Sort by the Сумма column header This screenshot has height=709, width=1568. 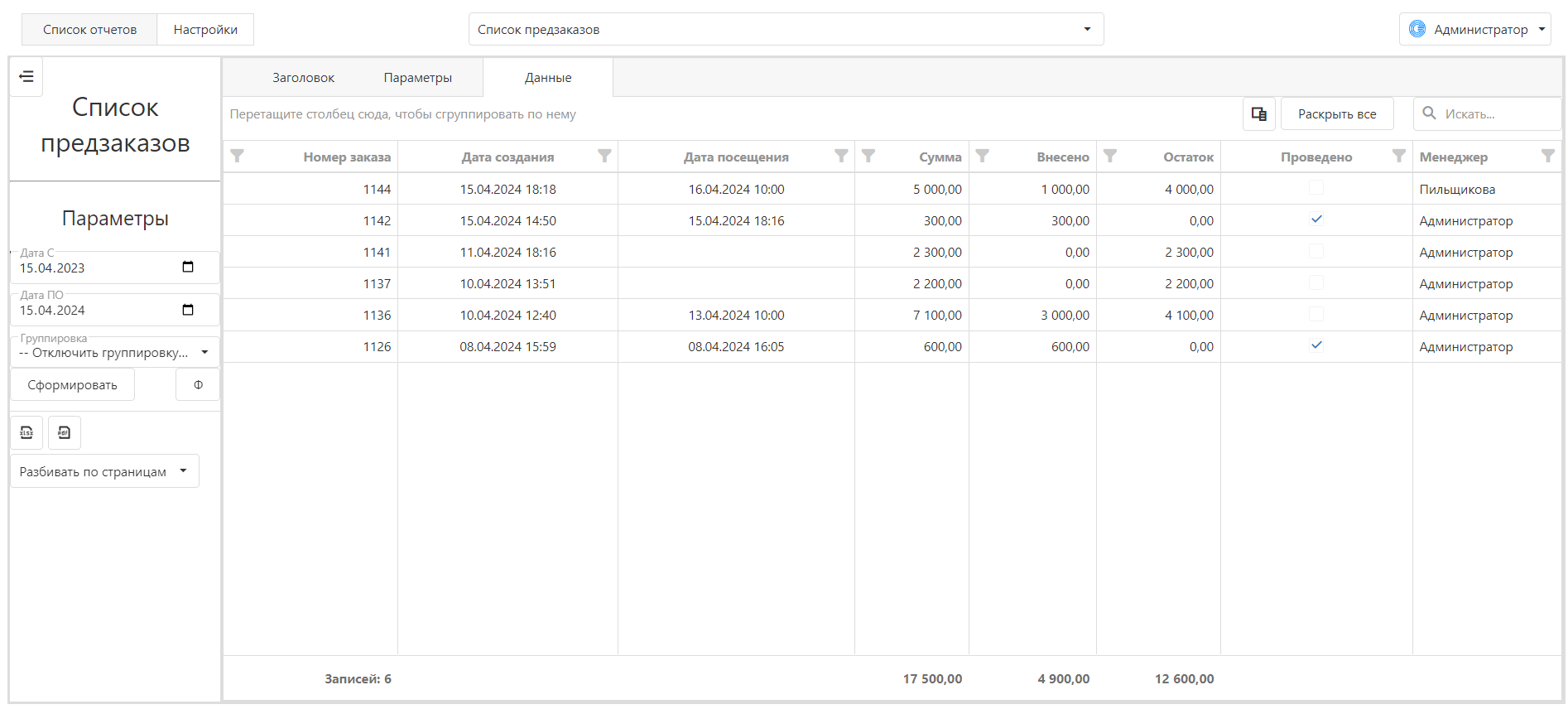pyautogui.click(x=940, y=157)
